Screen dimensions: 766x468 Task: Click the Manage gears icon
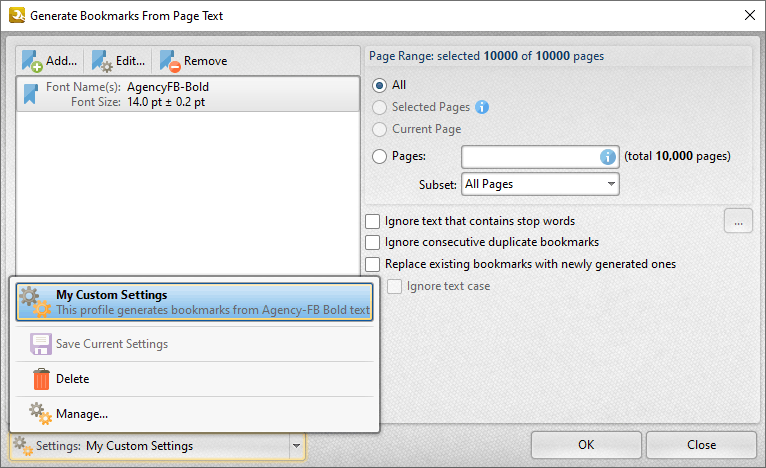(41, 414)
